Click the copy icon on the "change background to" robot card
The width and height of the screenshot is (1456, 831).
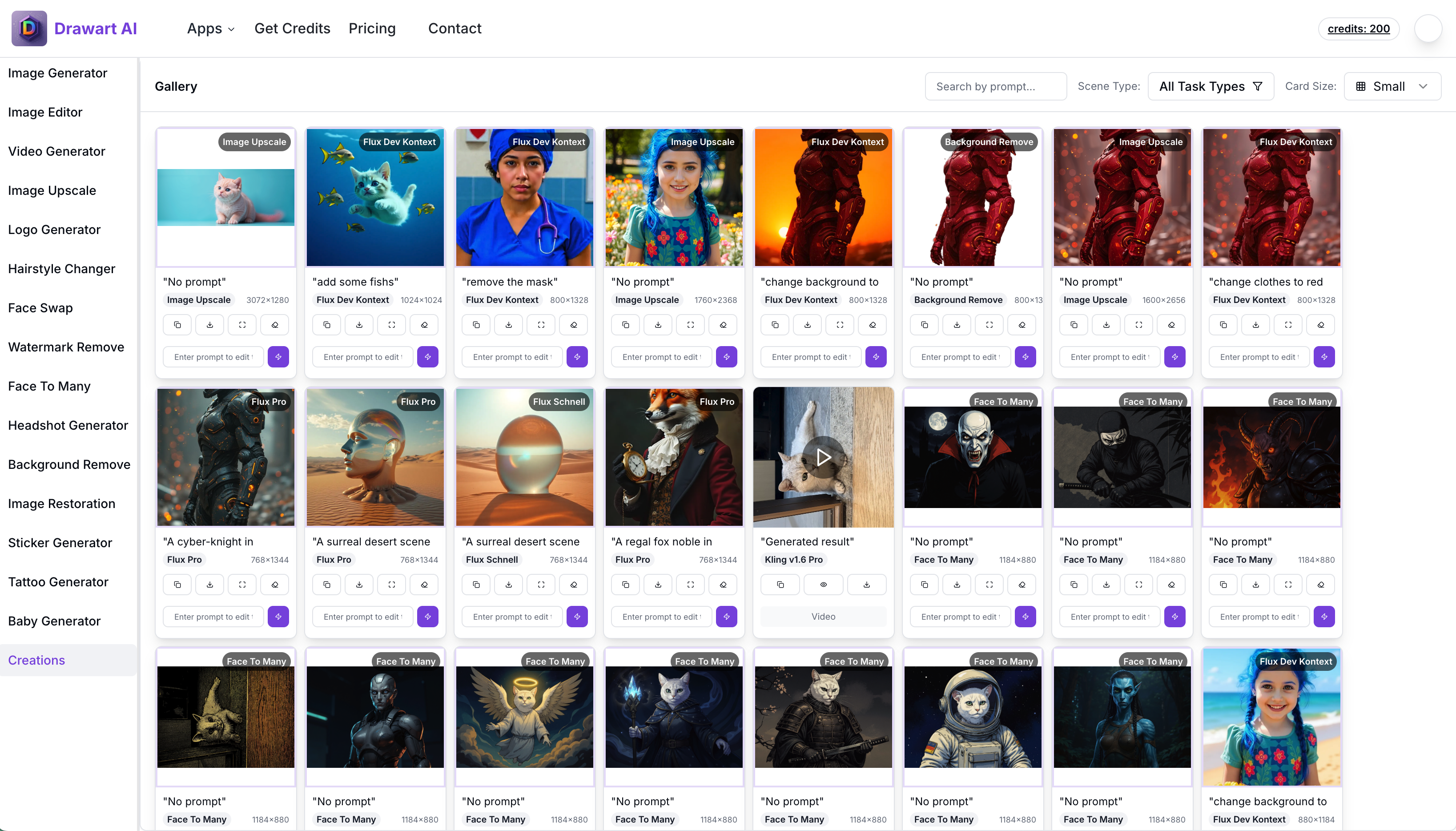pyautogui.click(x=775, y=325)
